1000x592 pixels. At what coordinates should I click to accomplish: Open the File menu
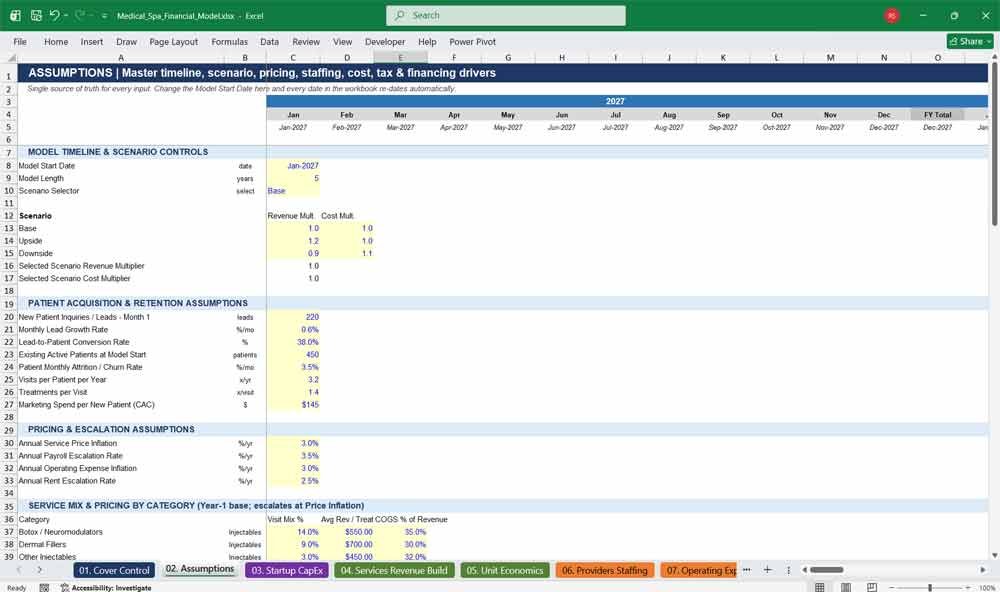[20, 41]
